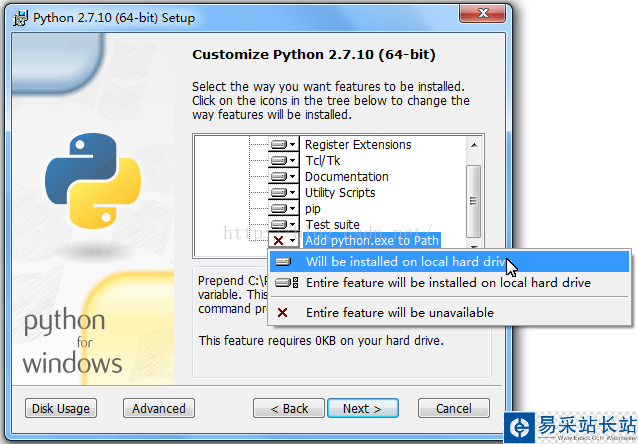
Task: Close the Python Setup window
Action: click(483, 13)
